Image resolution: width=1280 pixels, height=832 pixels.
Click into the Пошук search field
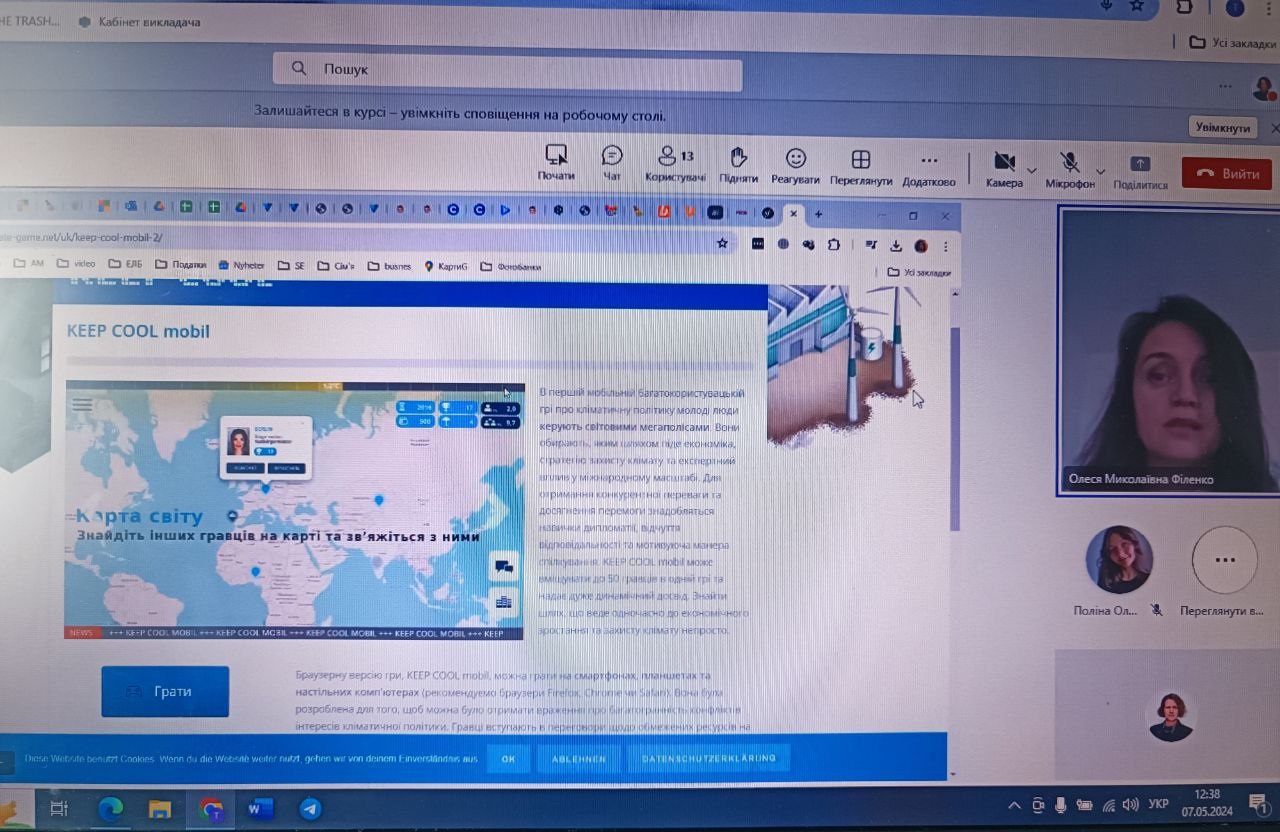tap(507, 70)
